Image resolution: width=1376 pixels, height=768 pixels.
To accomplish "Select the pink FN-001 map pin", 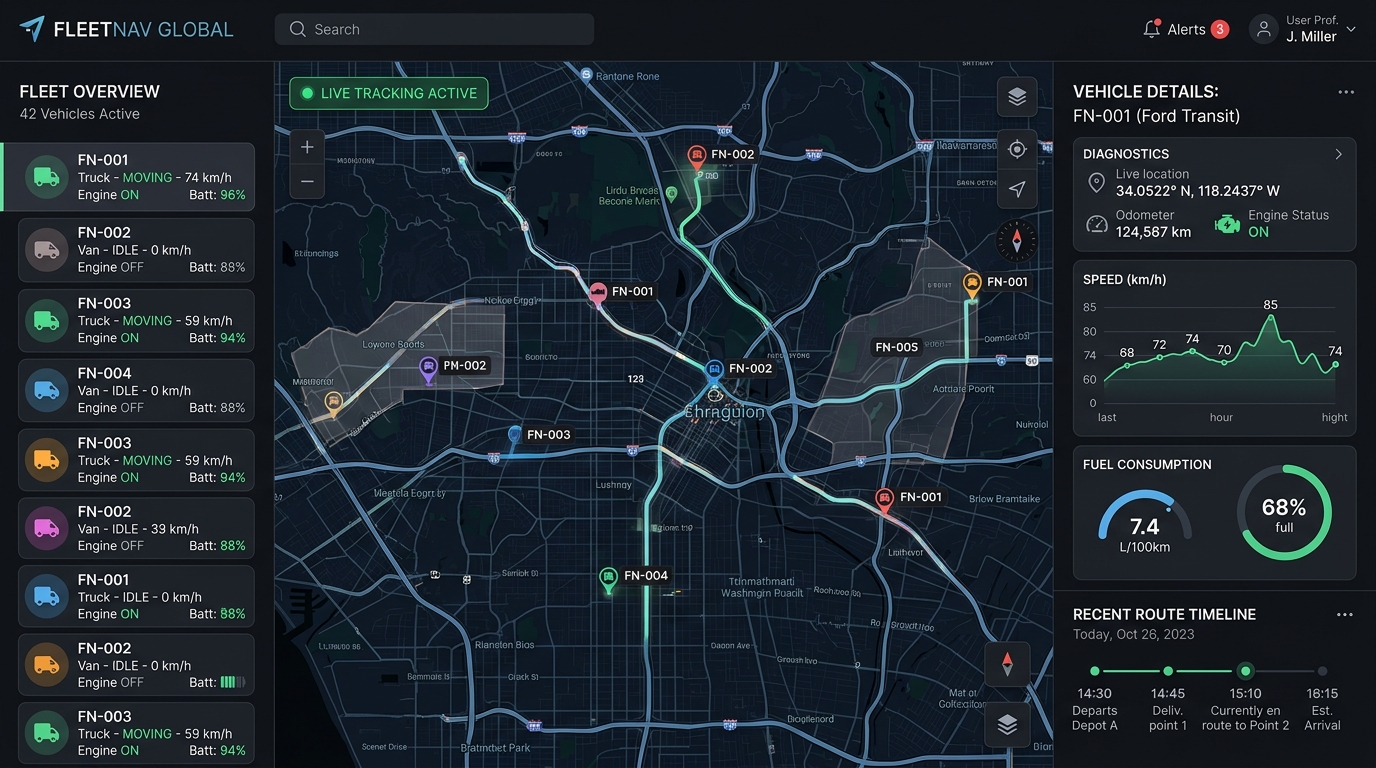I will (x=598, y=294).
